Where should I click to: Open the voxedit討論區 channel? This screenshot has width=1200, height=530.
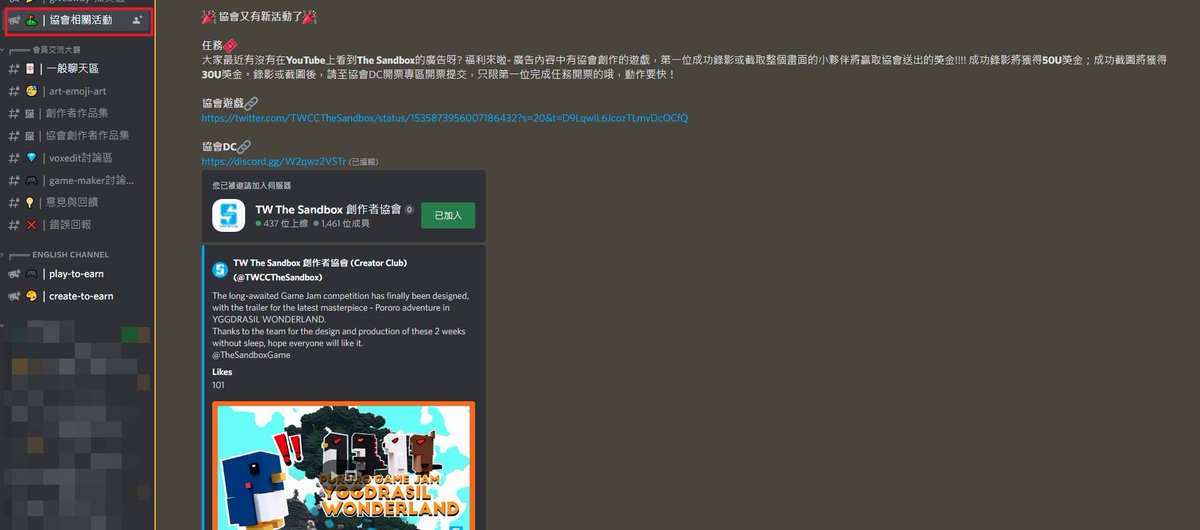(78, 158)
